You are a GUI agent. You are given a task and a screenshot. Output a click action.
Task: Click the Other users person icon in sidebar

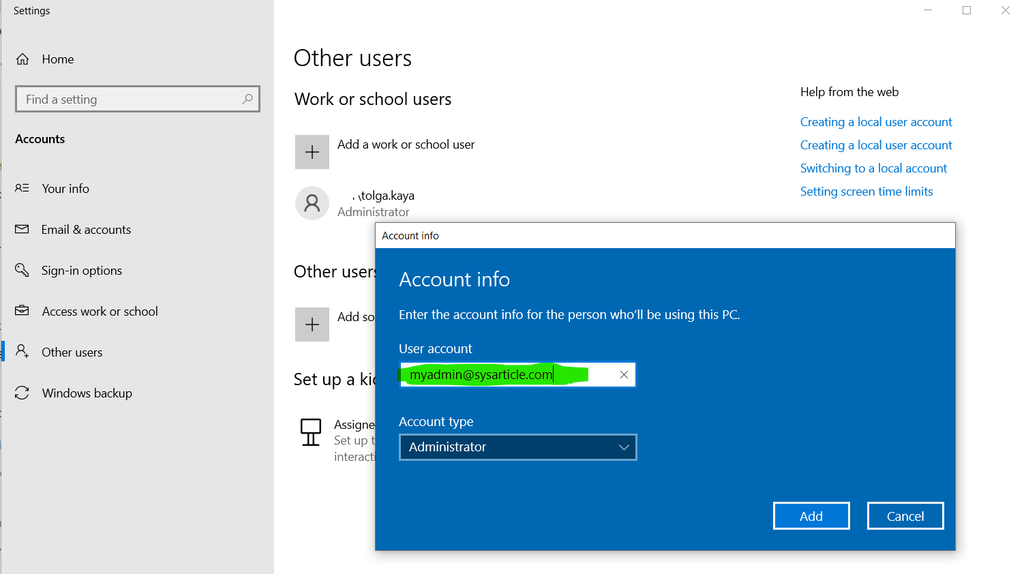22,351
